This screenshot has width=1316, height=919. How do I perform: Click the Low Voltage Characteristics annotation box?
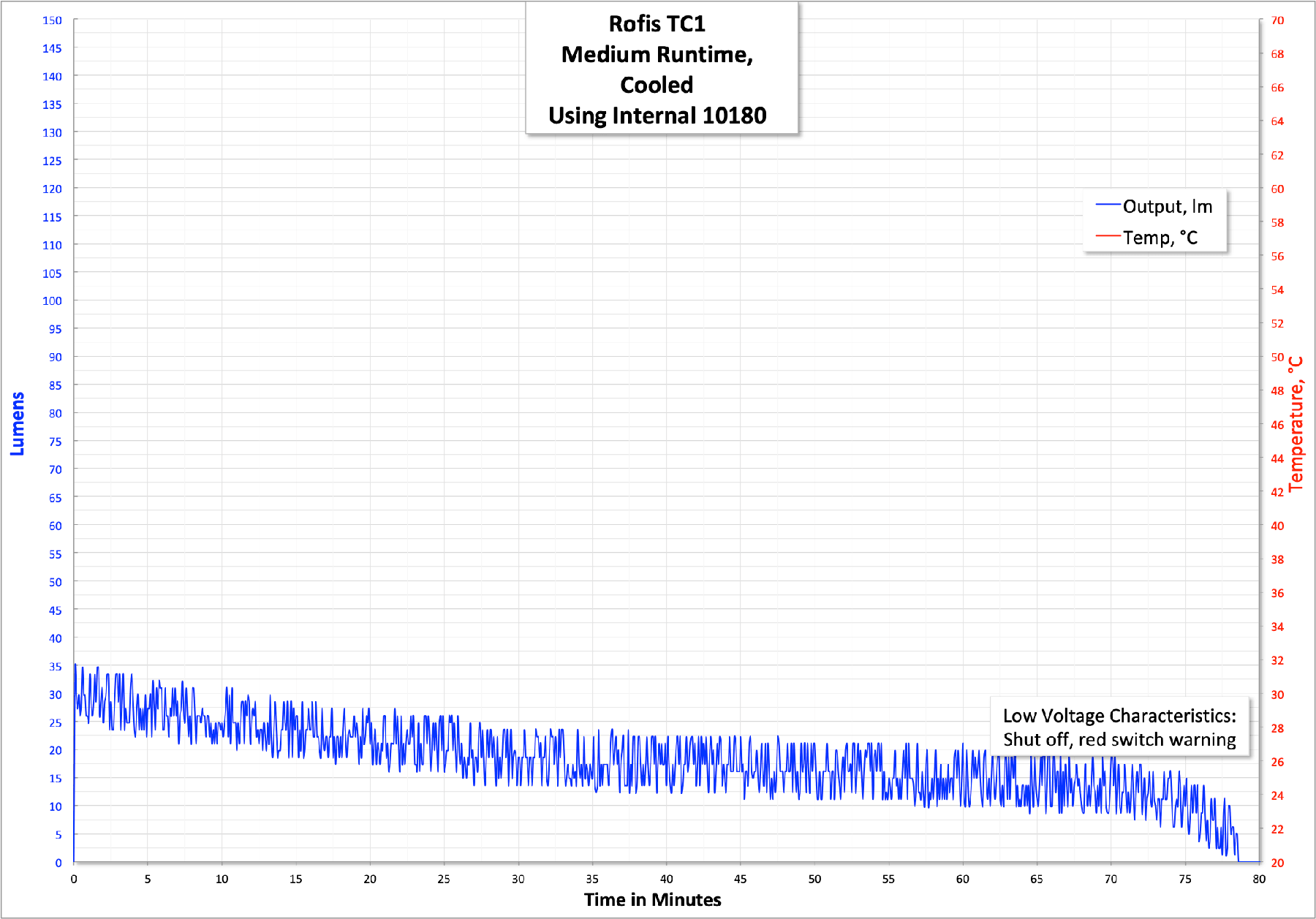pyautogui.click(x=1119, y=727)
